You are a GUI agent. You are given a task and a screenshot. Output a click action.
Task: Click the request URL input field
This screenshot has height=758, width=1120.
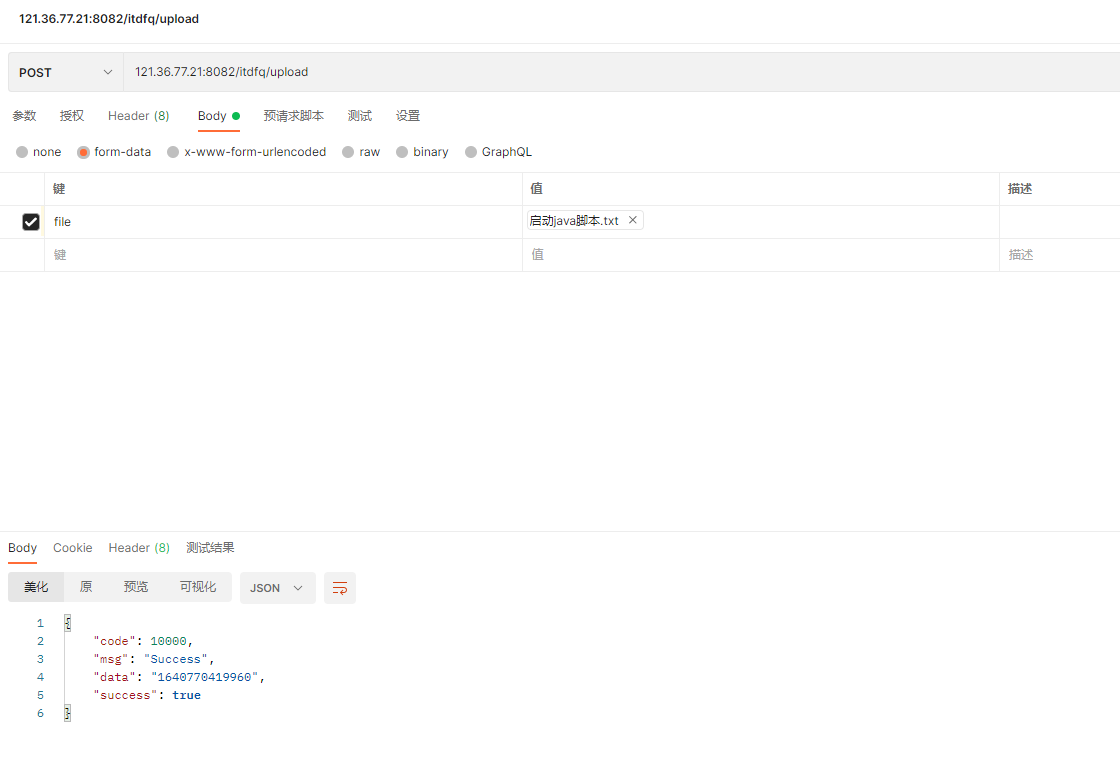(621, 72)
